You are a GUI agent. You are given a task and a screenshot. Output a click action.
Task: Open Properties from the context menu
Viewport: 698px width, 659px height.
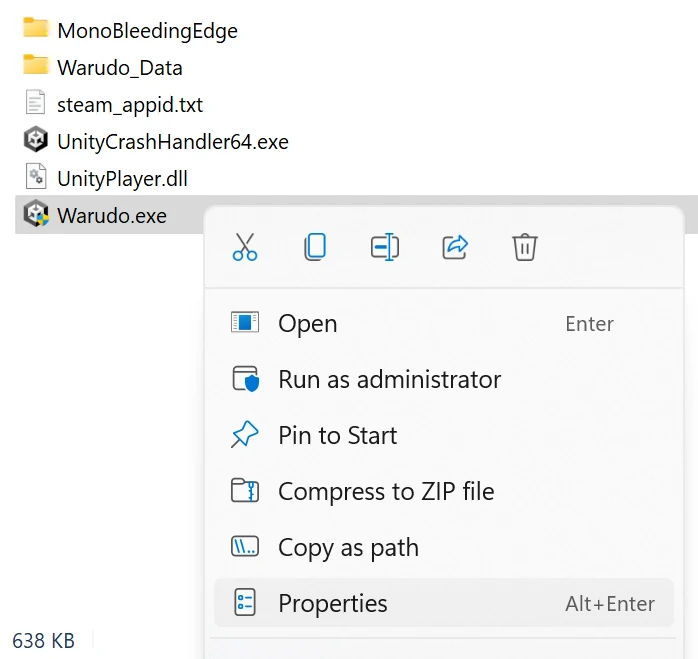point(443,603)
